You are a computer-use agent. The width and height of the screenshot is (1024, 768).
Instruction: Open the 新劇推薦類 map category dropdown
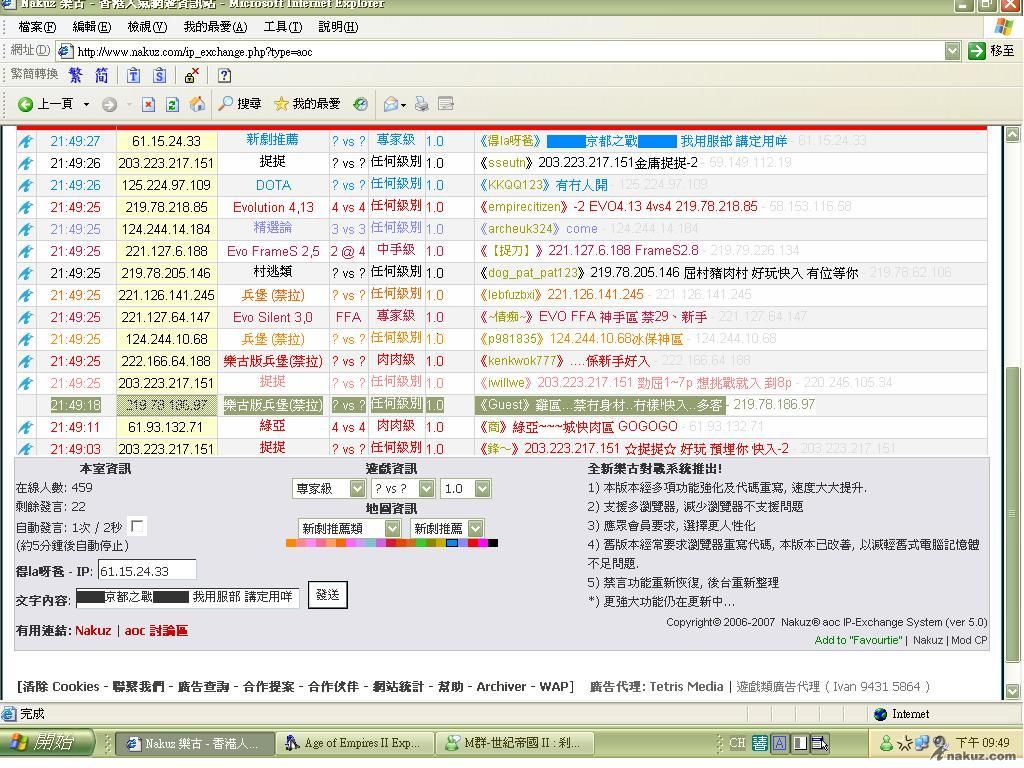point(349,528)
